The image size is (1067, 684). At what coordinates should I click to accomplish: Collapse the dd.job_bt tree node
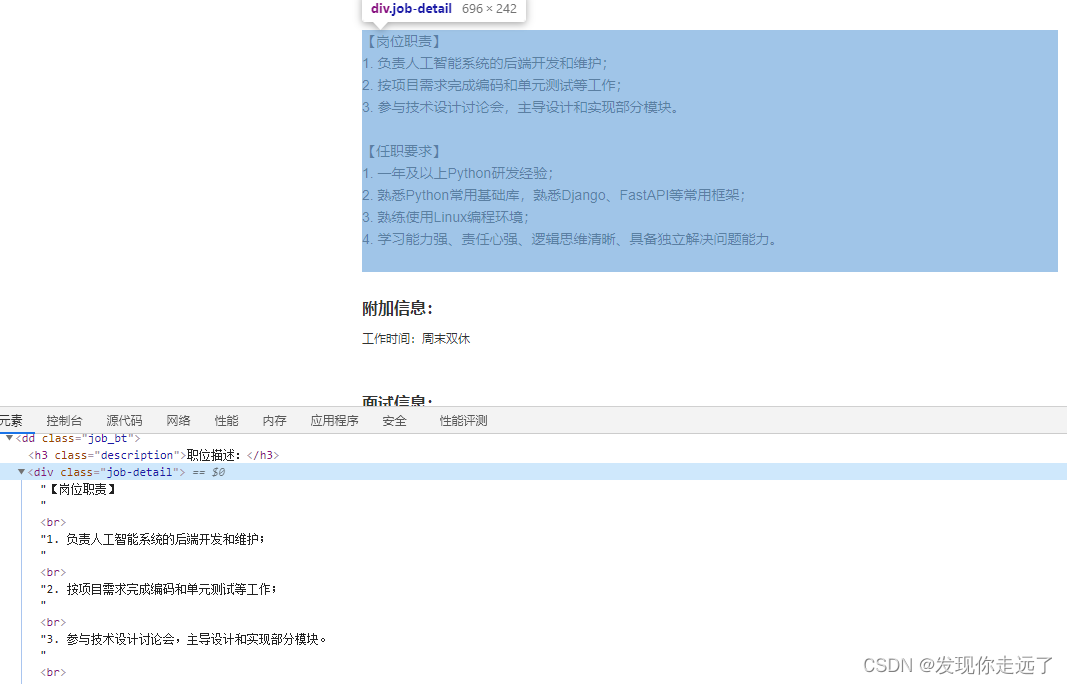tap(8, 437)
